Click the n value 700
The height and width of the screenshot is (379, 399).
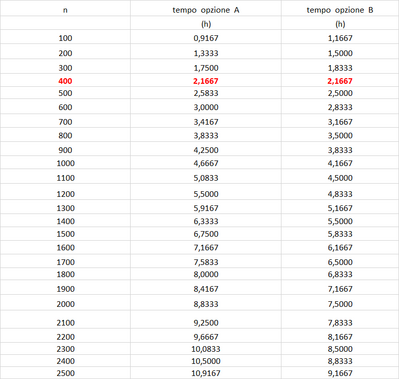coord(65,122)
